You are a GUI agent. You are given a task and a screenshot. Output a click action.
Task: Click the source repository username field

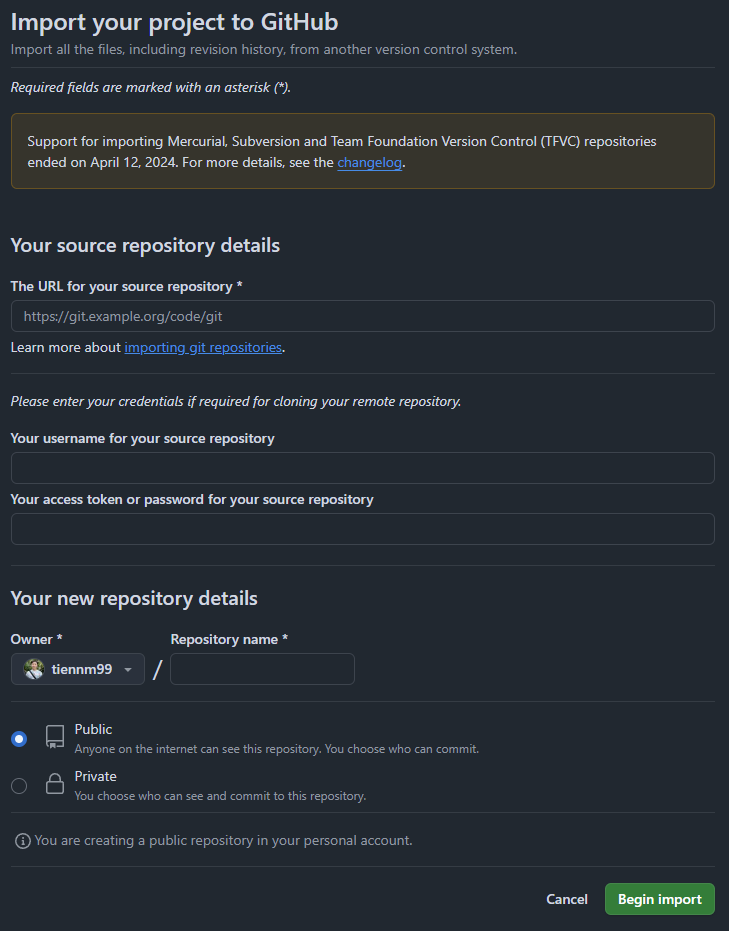[362, 468]
